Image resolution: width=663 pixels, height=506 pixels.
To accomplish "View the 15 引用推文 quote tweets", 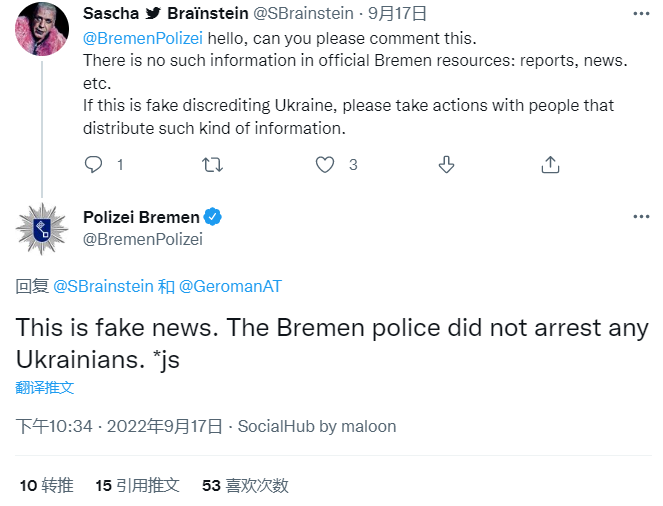I will pyautogui.click(x=137, y=485).
